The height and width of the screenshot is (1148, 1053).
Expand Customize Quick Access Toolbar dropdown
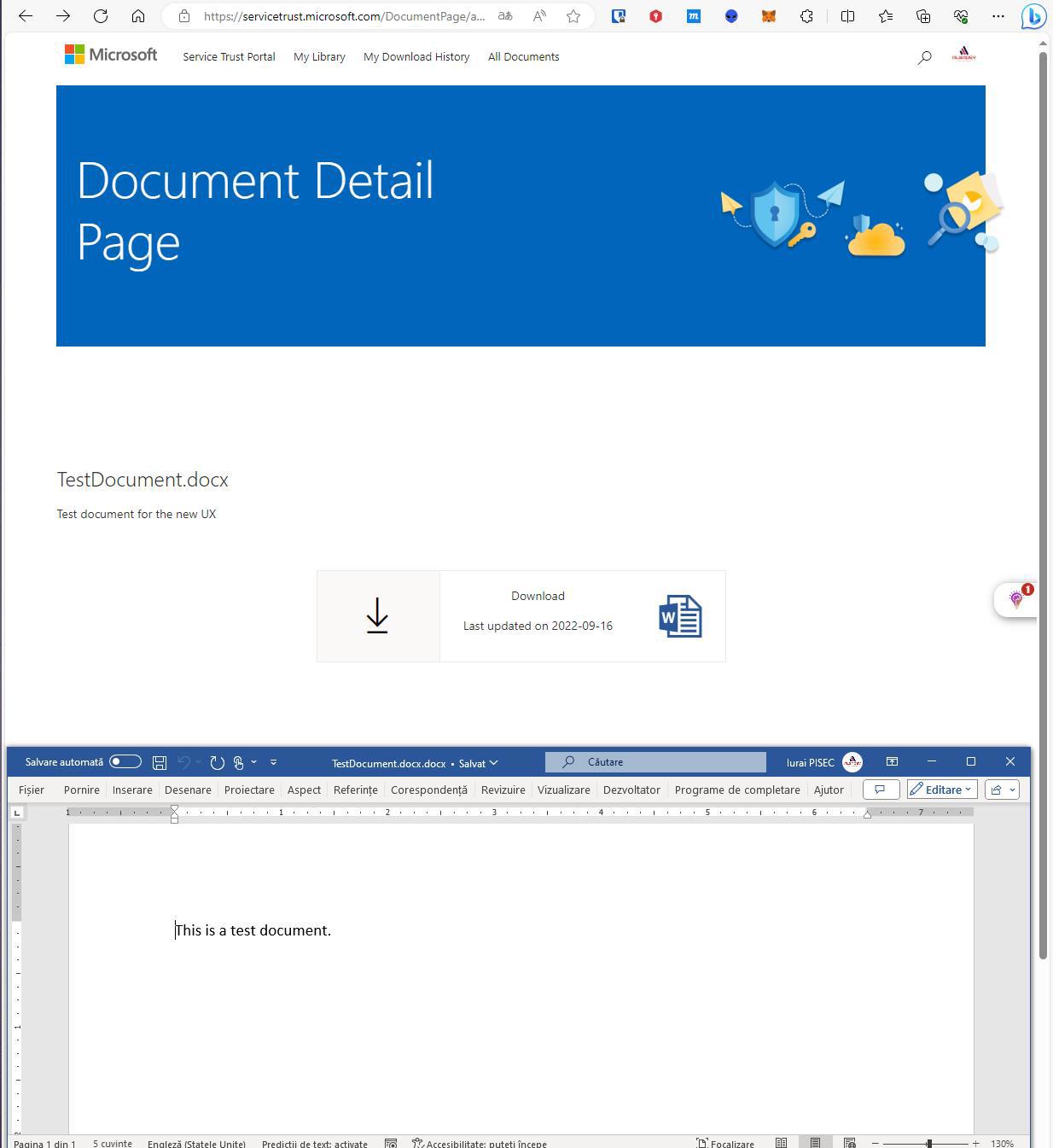tap(273, 762)
